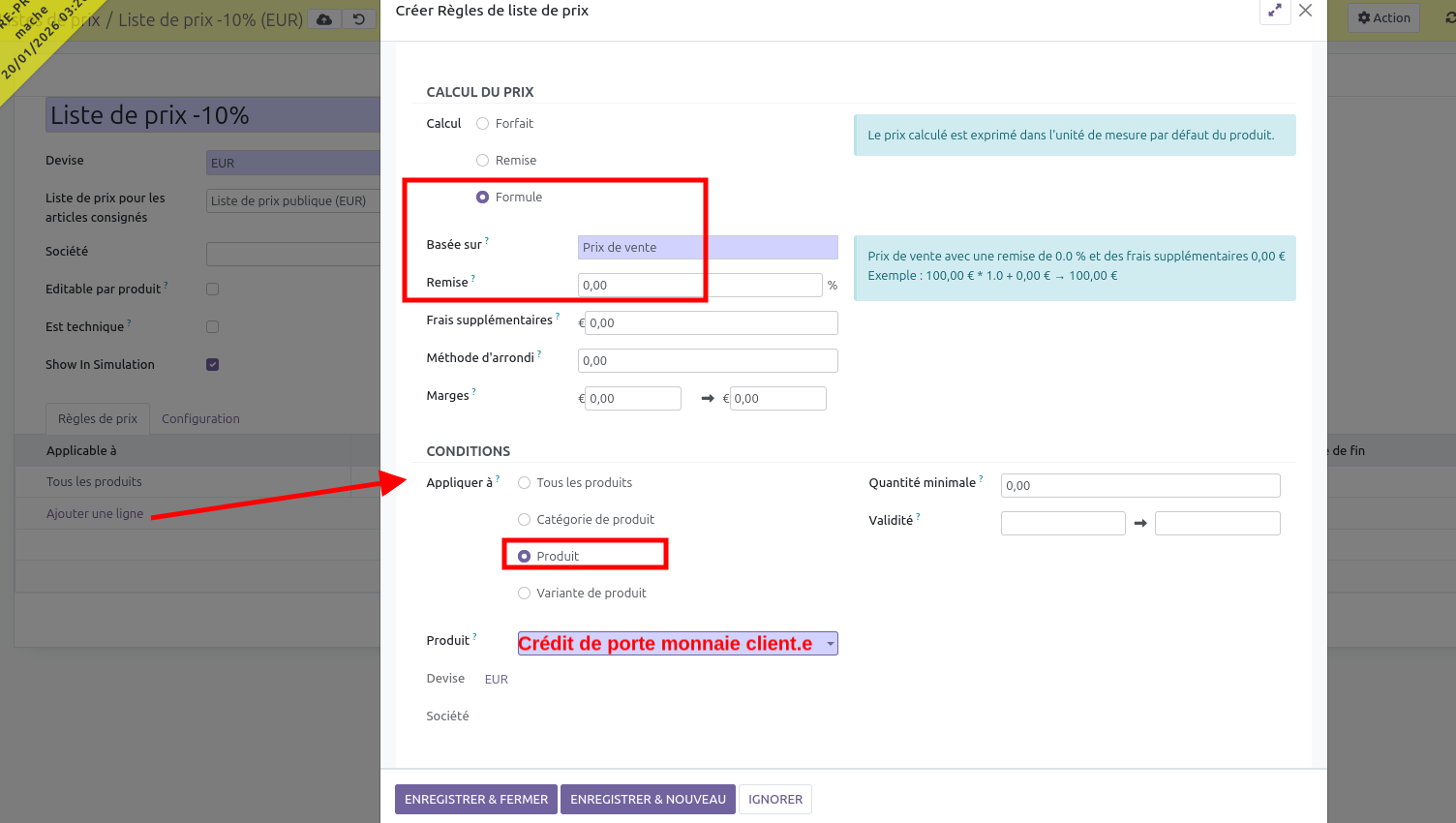Click the discard changes undo icon
Image resolution: width=1456 pixels, height=823 pixels.
pyautogui.click(x=359, y=19)
